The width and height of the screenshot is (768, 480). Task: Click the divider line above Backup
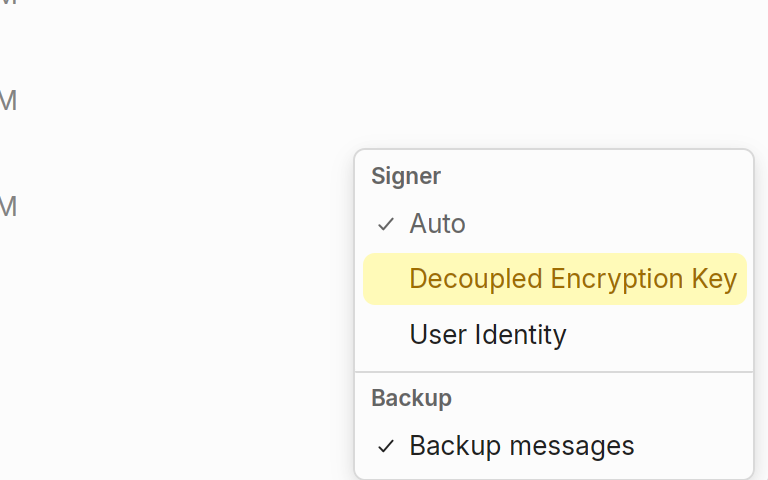tap(554, 372)
